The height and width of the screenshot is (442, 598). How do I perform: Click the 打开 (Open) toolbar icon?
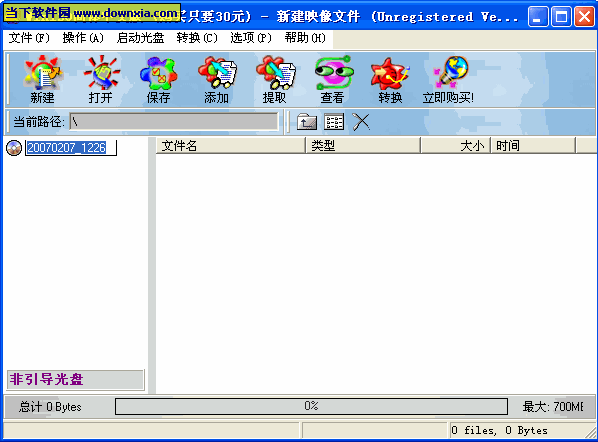point(101,79)
